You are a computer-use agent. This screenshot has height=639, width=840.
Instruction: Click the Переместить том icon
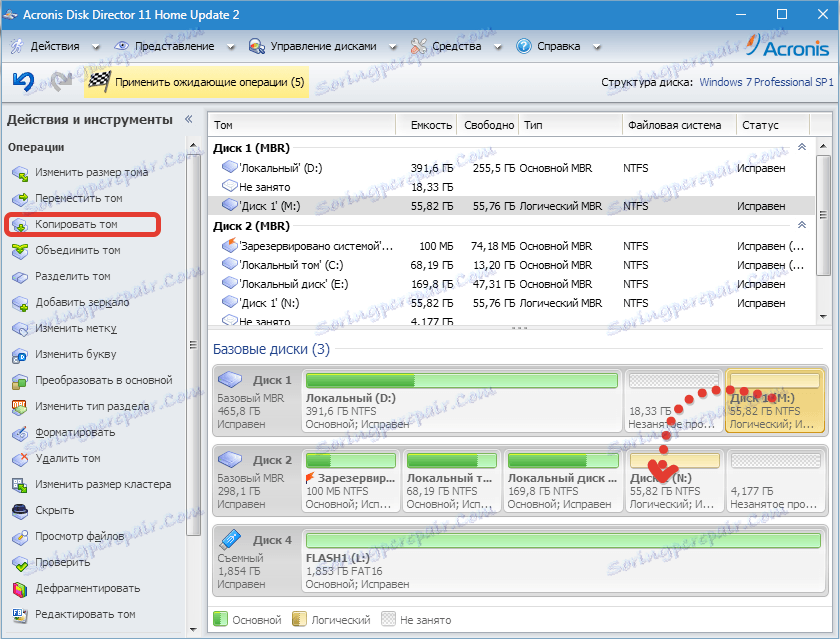click(x=20, y=199)
